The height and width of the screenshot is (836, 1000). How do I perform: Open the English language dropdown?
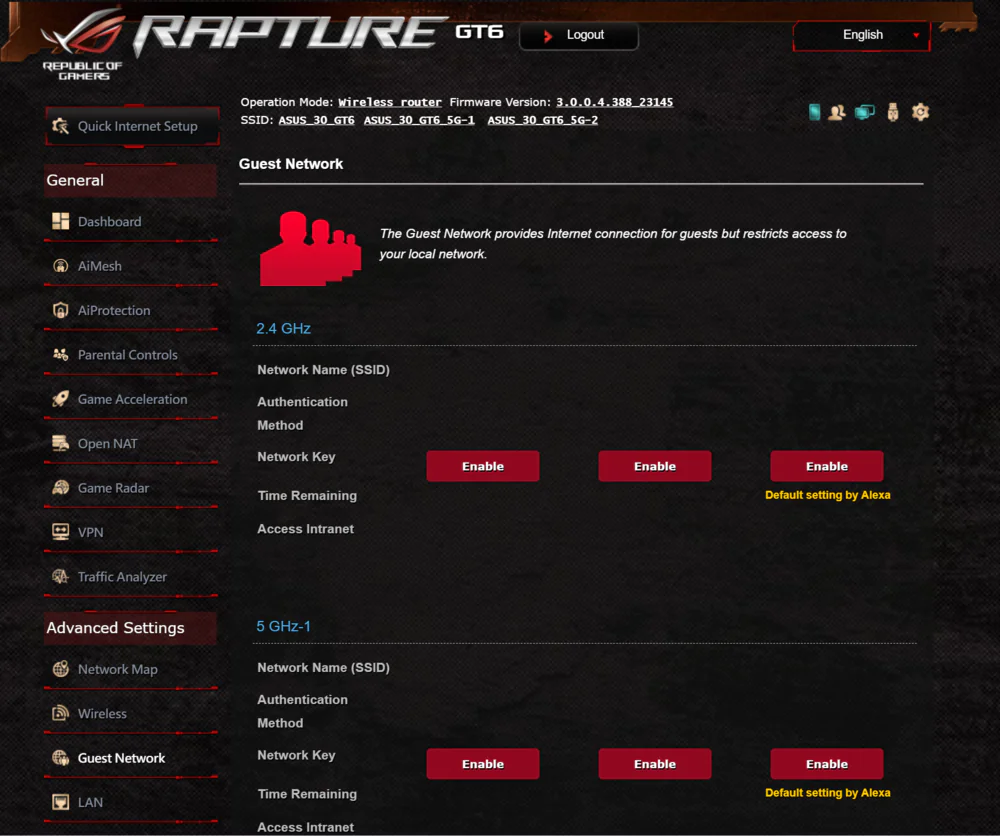pyautogui.click(x=862, y=35)
